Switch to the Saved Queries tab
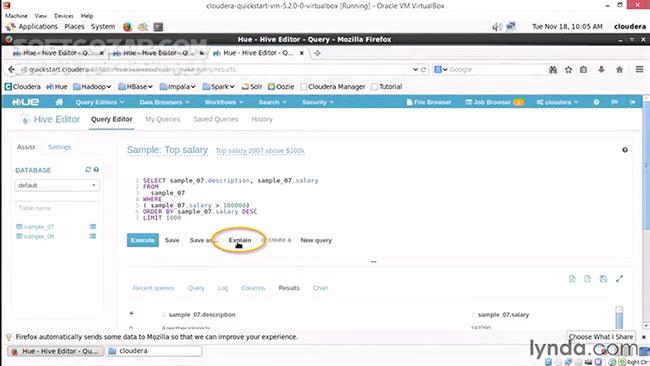The height and width of the screenshot is (366, 650). tap(216, 119)
